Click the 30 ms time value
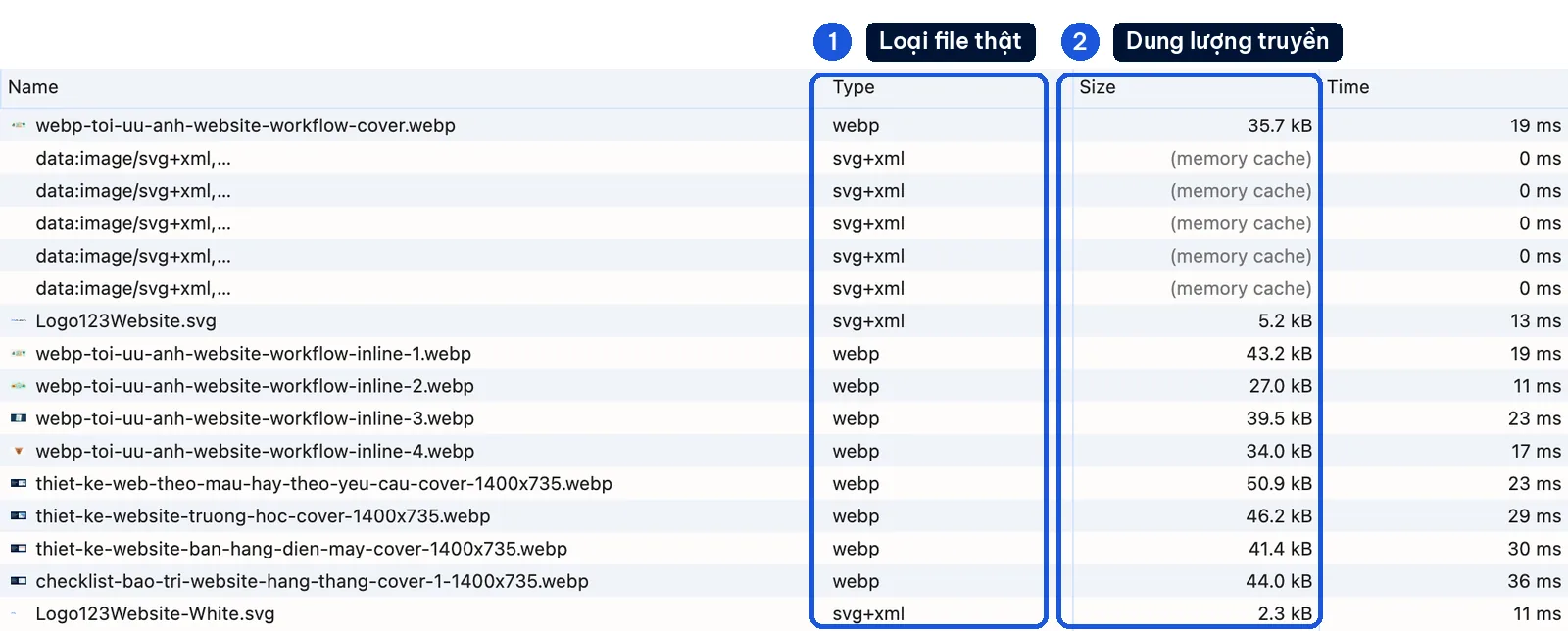The width and height of the screenshot is (1568, 631). (1535, 549)
